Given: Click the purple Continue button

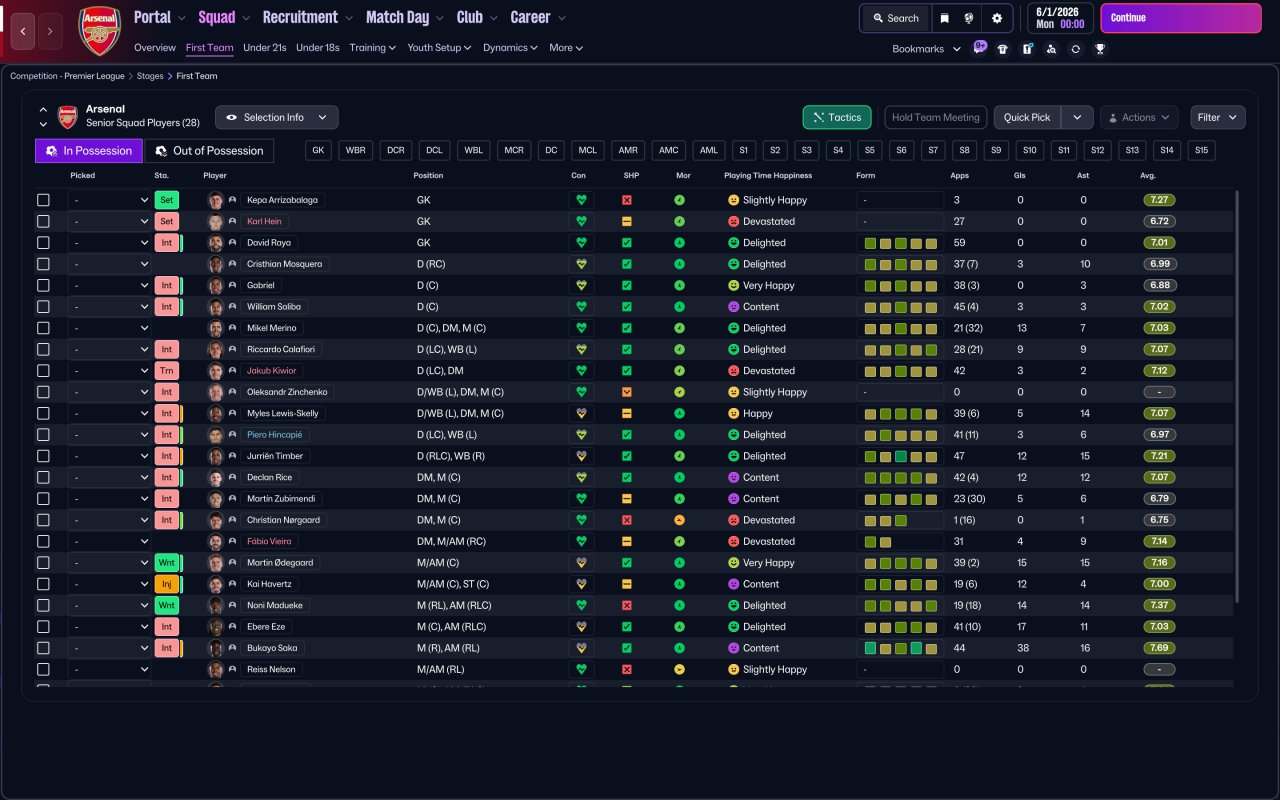Looking at the screenshot, I should pos(1181,18).
